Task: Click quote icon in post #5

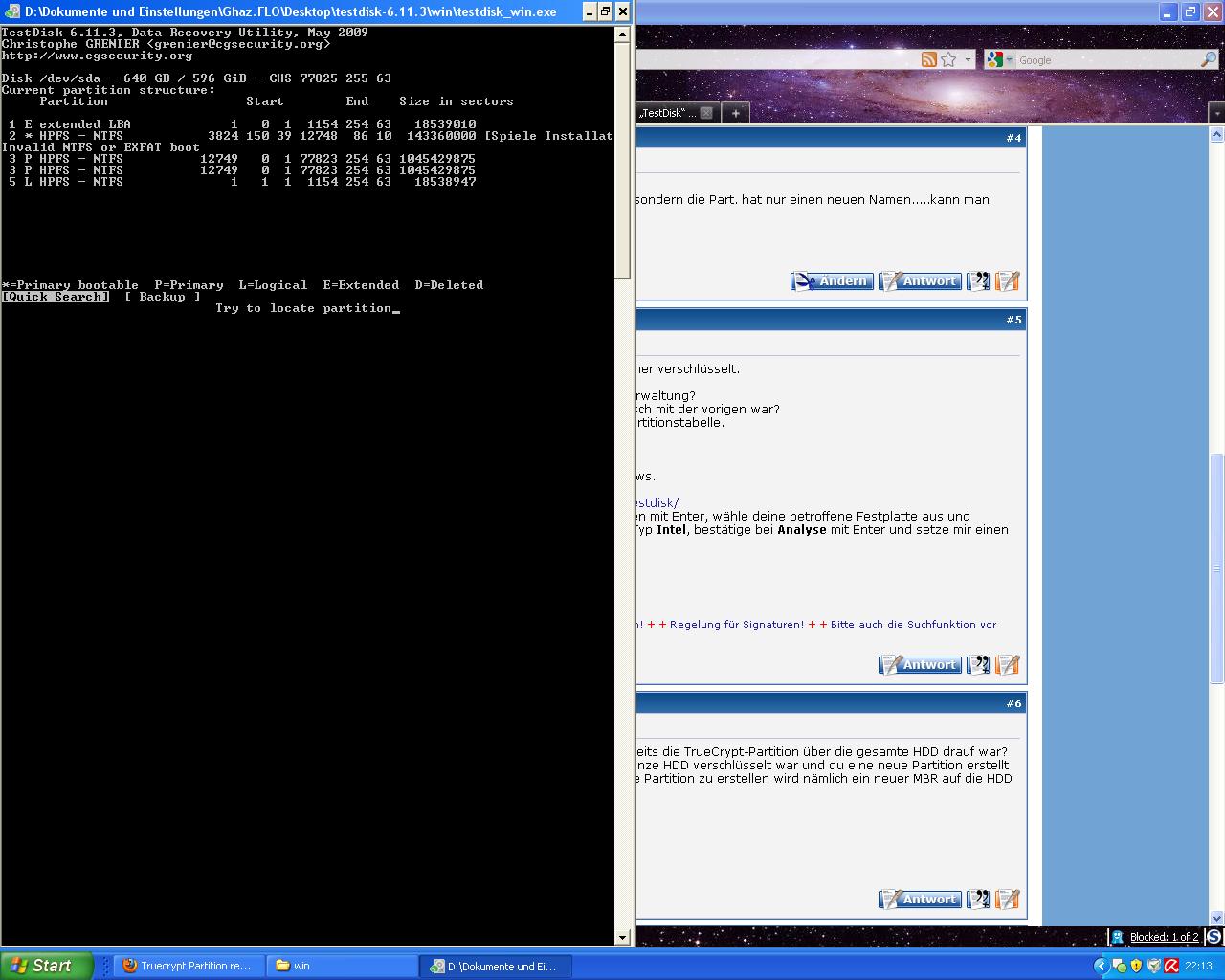Action: click(978, 665)
